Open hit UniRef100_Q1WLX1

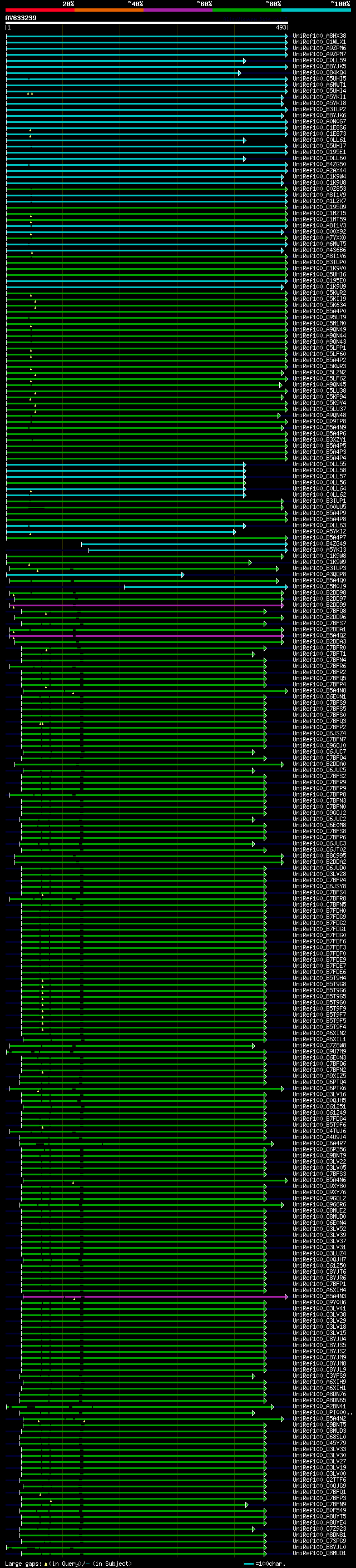click(319, 42)
